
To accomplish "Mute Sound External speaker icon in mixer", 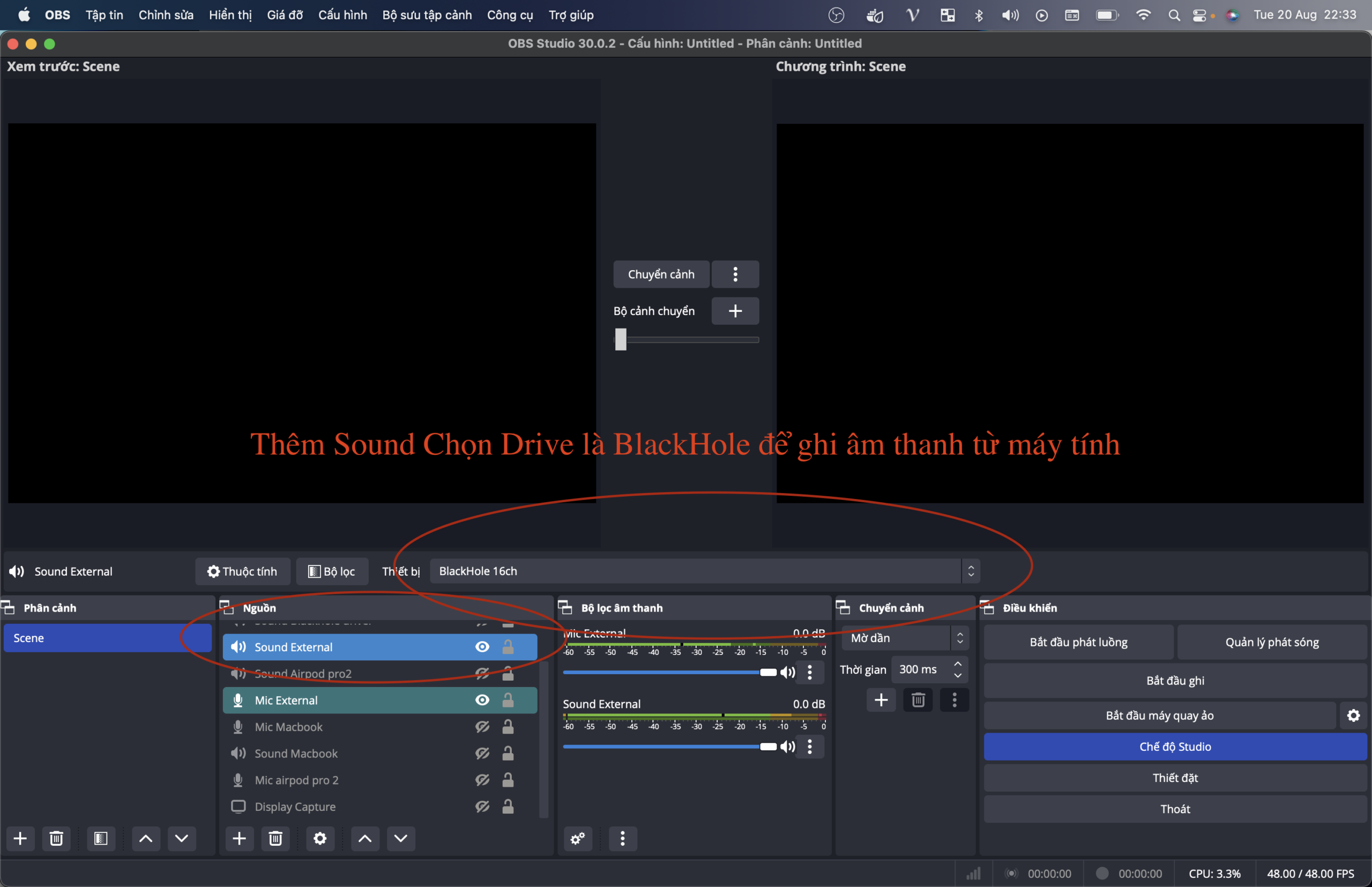I will pyautogui.click(x=787, y=747).
